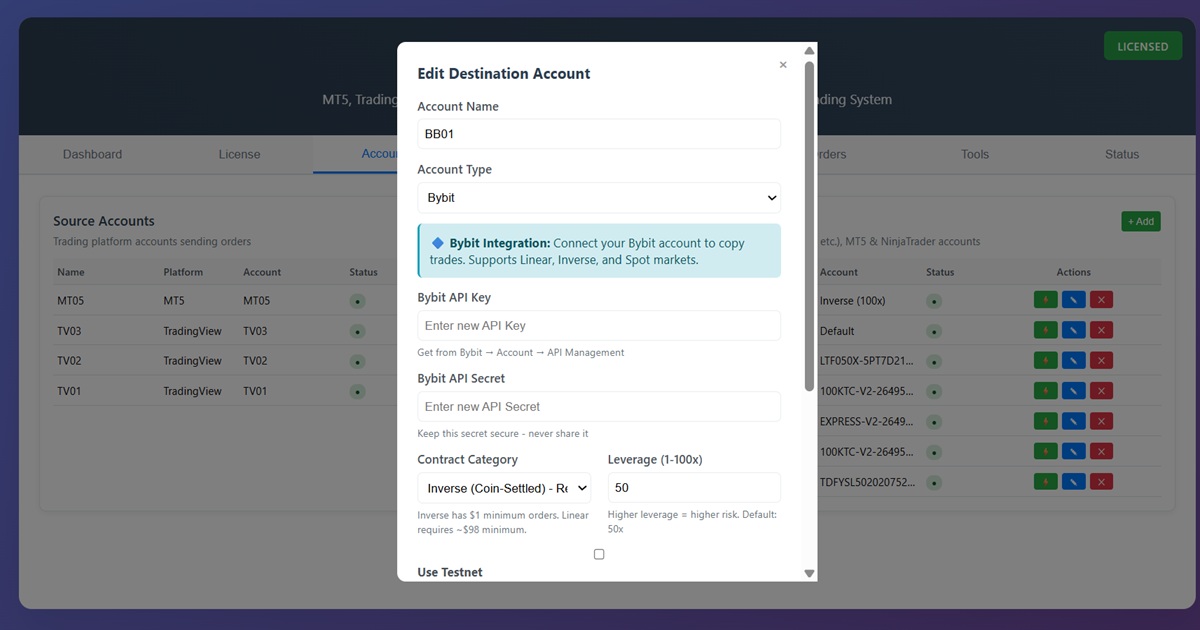Click the green test icon for Inverse (100x)
This screenshot has width=1200, height=630.
click(1045, 300)
